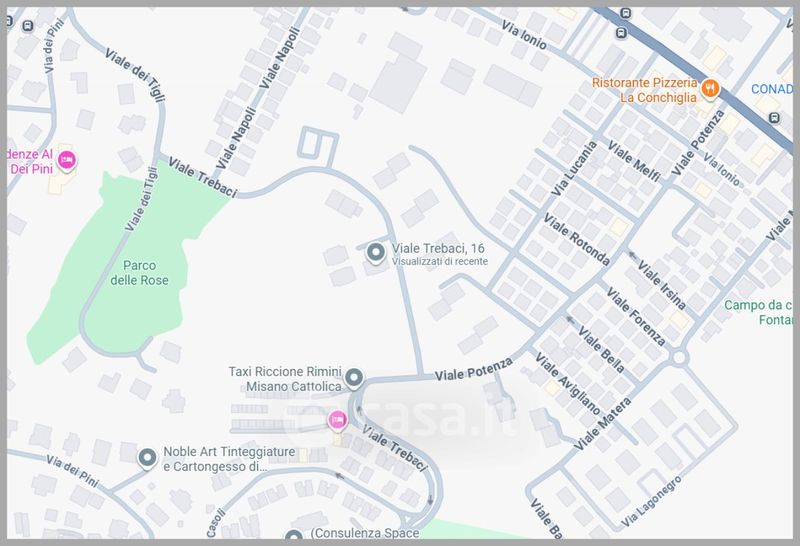
Task: Open the Noble Art Tinteggiature pin
Action: click(x=148, y=459)
